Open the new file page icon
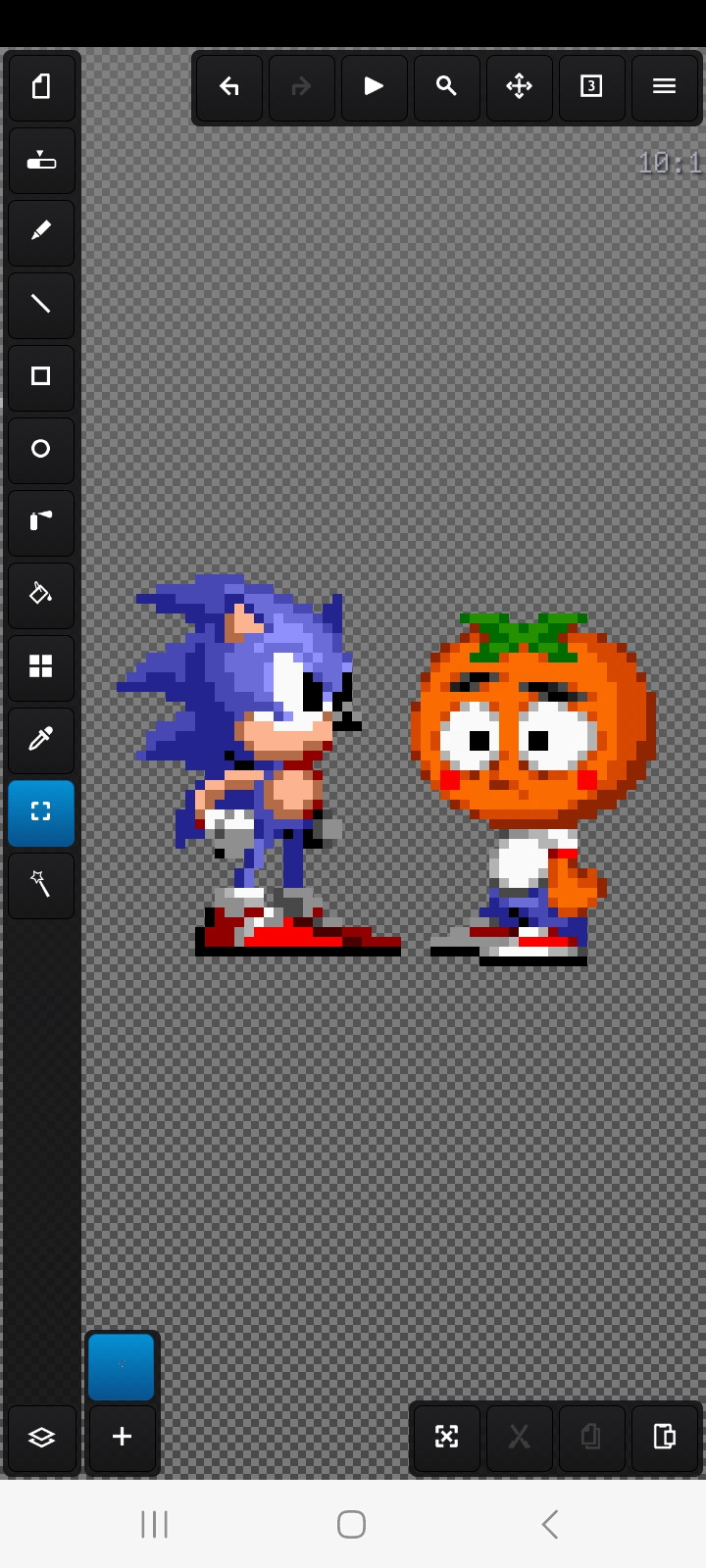The width and height of the screenshot is (706, 1568). pos(41,87)
